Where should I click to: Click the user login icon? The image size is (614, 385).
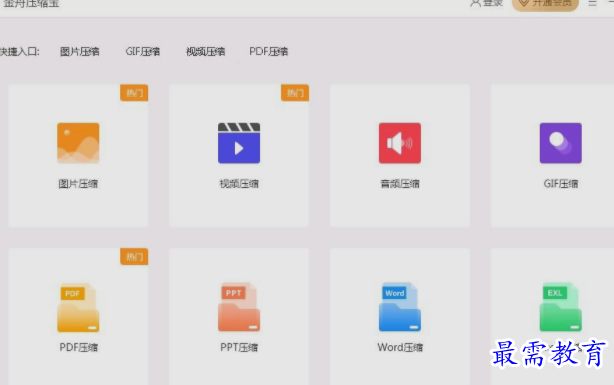point(475,4)
